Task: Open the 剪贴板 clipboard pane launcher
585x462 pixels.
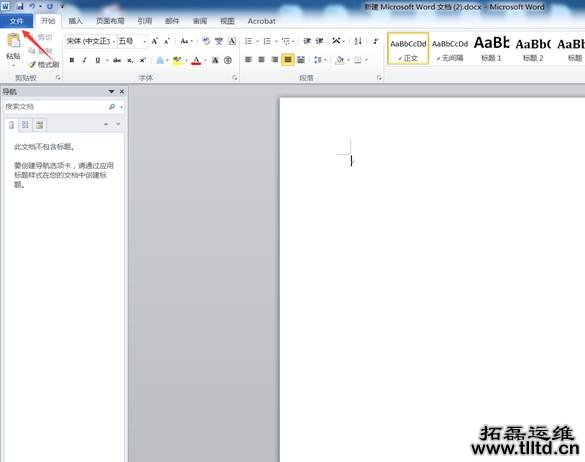Action: 58,78
